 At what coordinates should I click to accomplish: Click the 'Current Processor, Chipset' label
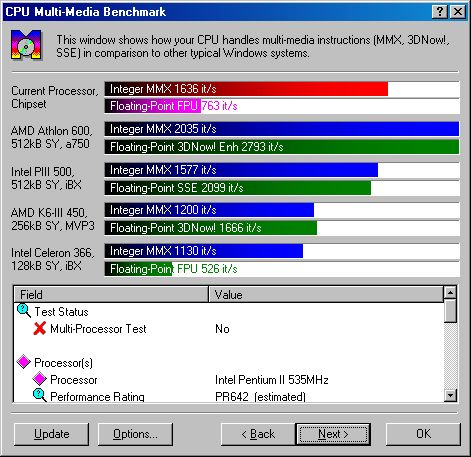(x=55, y=97)
